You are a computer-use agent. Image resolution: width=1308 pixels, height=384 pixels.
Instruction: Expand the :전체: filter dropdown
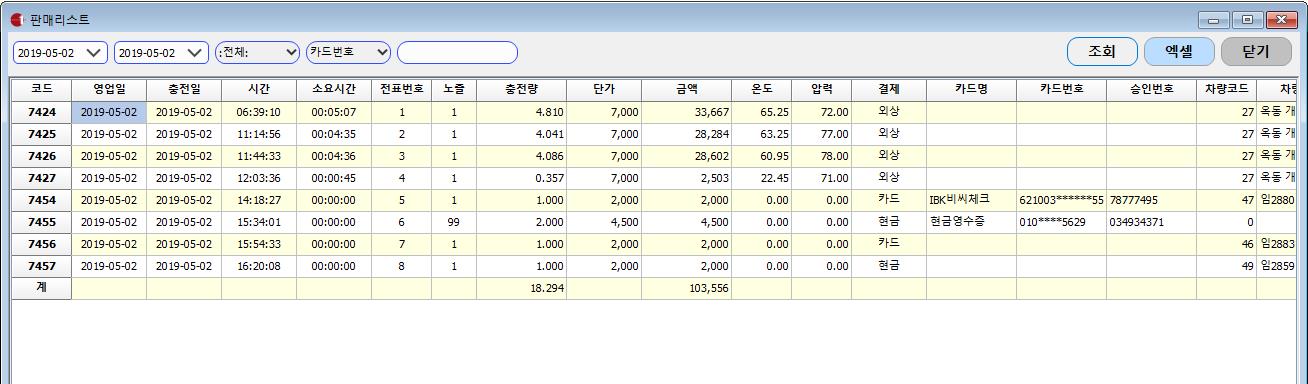click(x=257, y=52)
